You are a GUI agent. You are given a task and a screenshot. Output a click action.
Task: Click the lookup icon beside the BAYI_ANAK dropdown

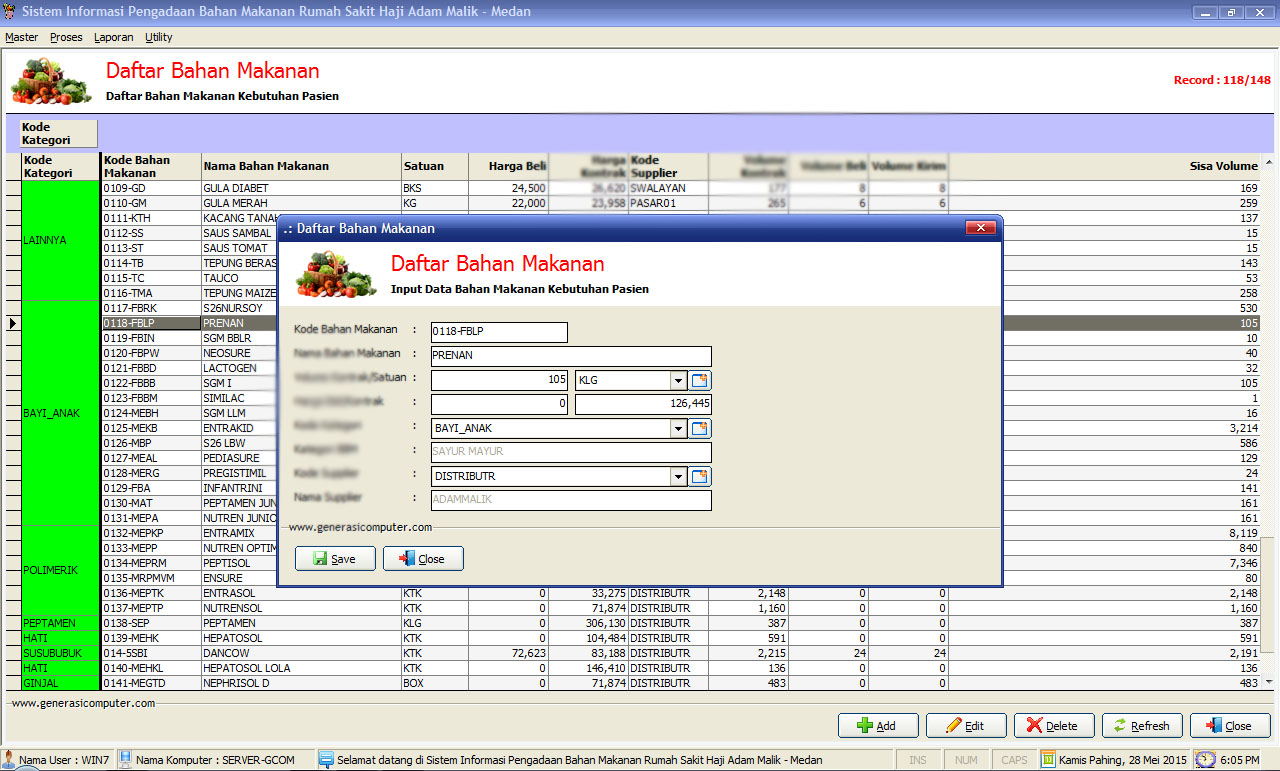pyautogui.click(x=700, y=428)
